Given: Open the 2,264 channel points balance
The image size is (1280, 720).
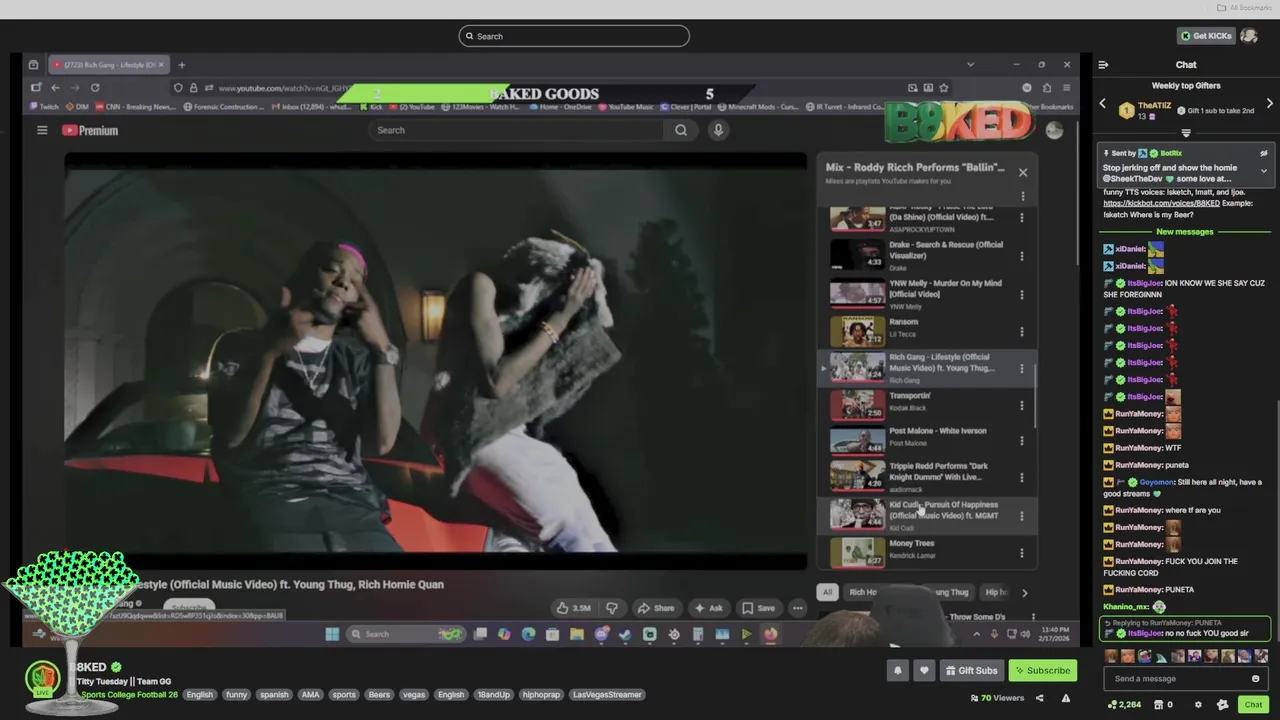Looking at the screenshot, I should pyautogui.click(x=1124, y=704).
